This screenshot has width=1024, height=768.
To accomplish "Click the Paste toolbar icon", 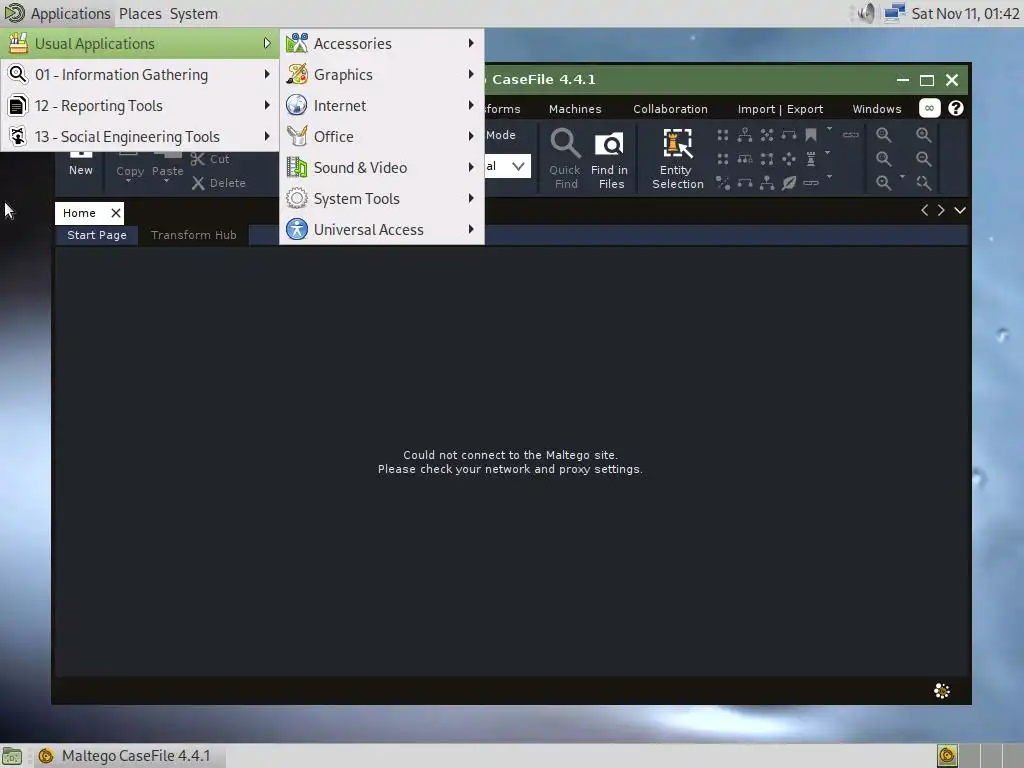I will 167,155.
